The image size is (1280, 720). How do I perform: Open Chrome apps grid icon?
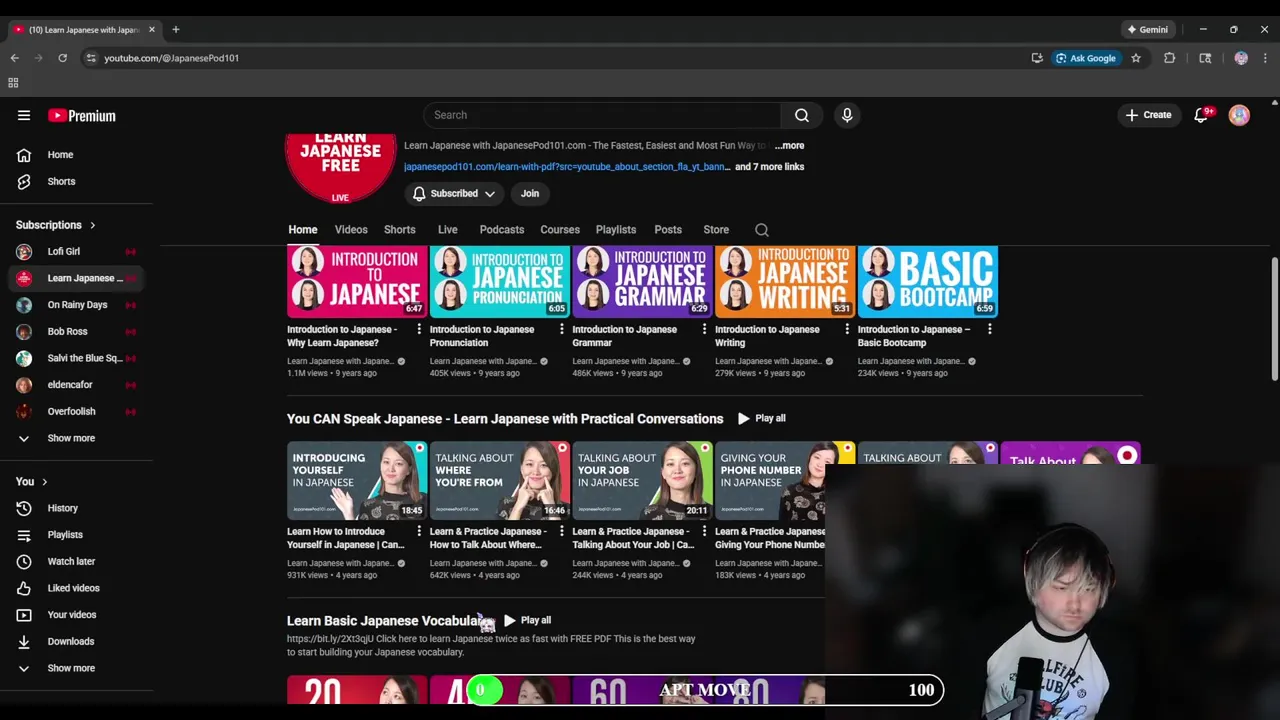point(13,83)
